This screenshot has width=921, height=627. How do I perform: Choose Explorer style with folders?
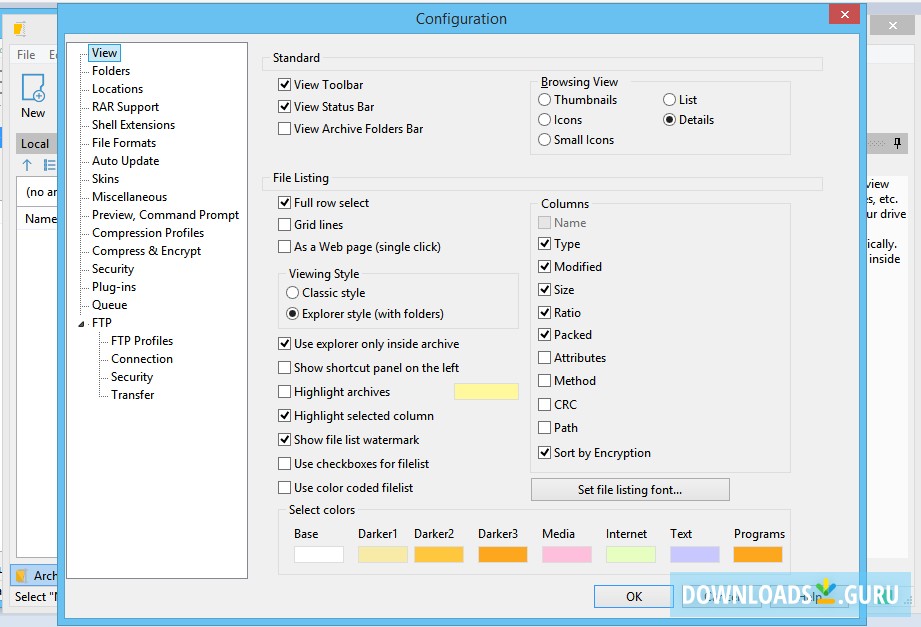pyautogui.click(x=293, y=314)
